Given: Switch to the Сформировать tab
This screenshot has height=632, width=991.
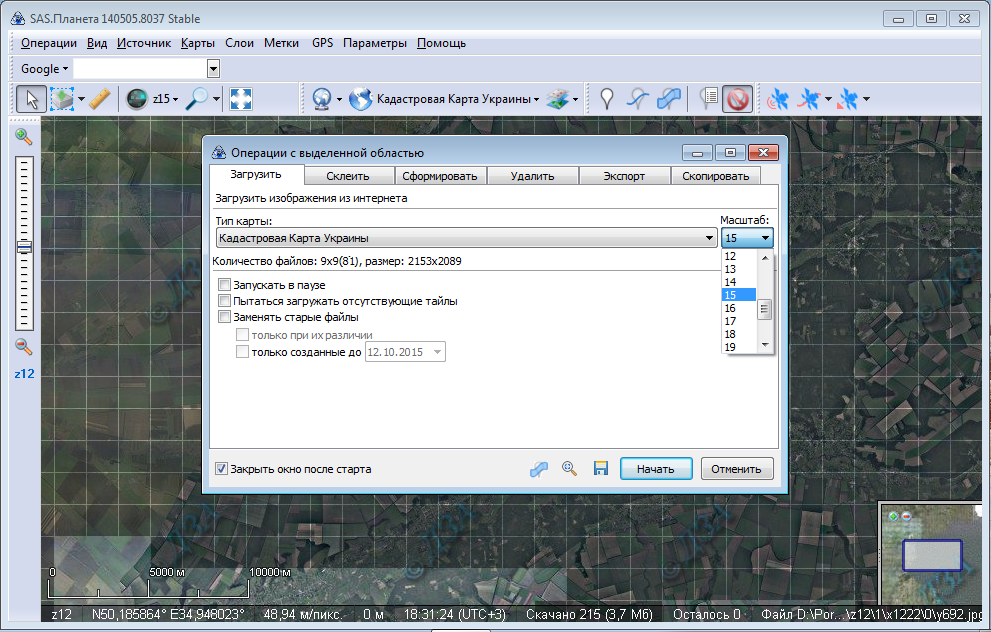Looking at the screenshot, I should point(440,176).
